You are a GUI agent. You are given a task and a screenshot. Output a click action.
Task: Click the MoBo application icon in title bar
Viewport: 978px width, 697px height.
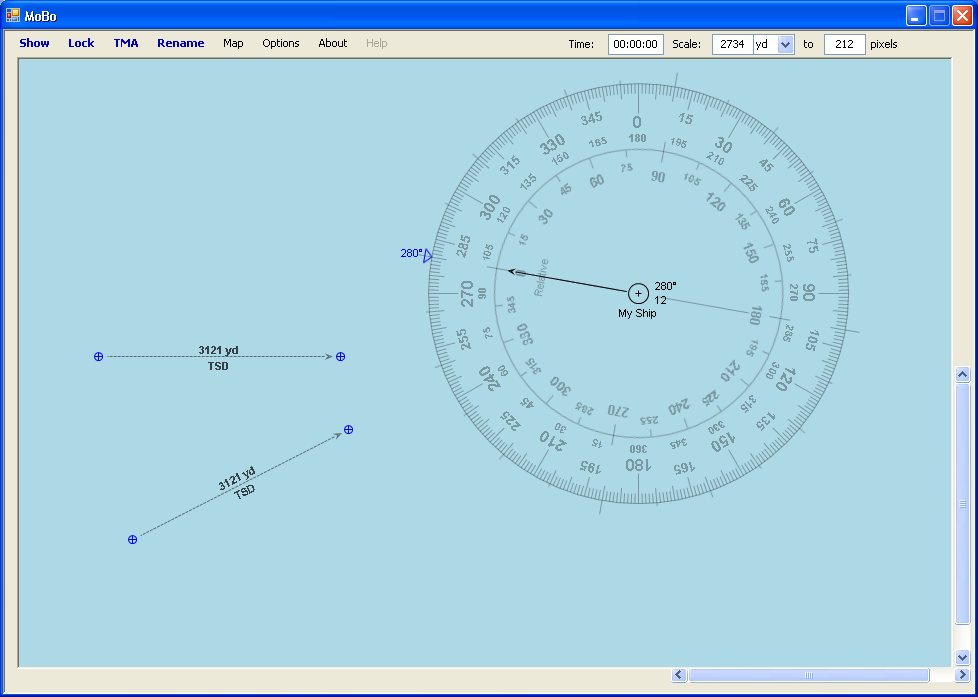point(13,15)
